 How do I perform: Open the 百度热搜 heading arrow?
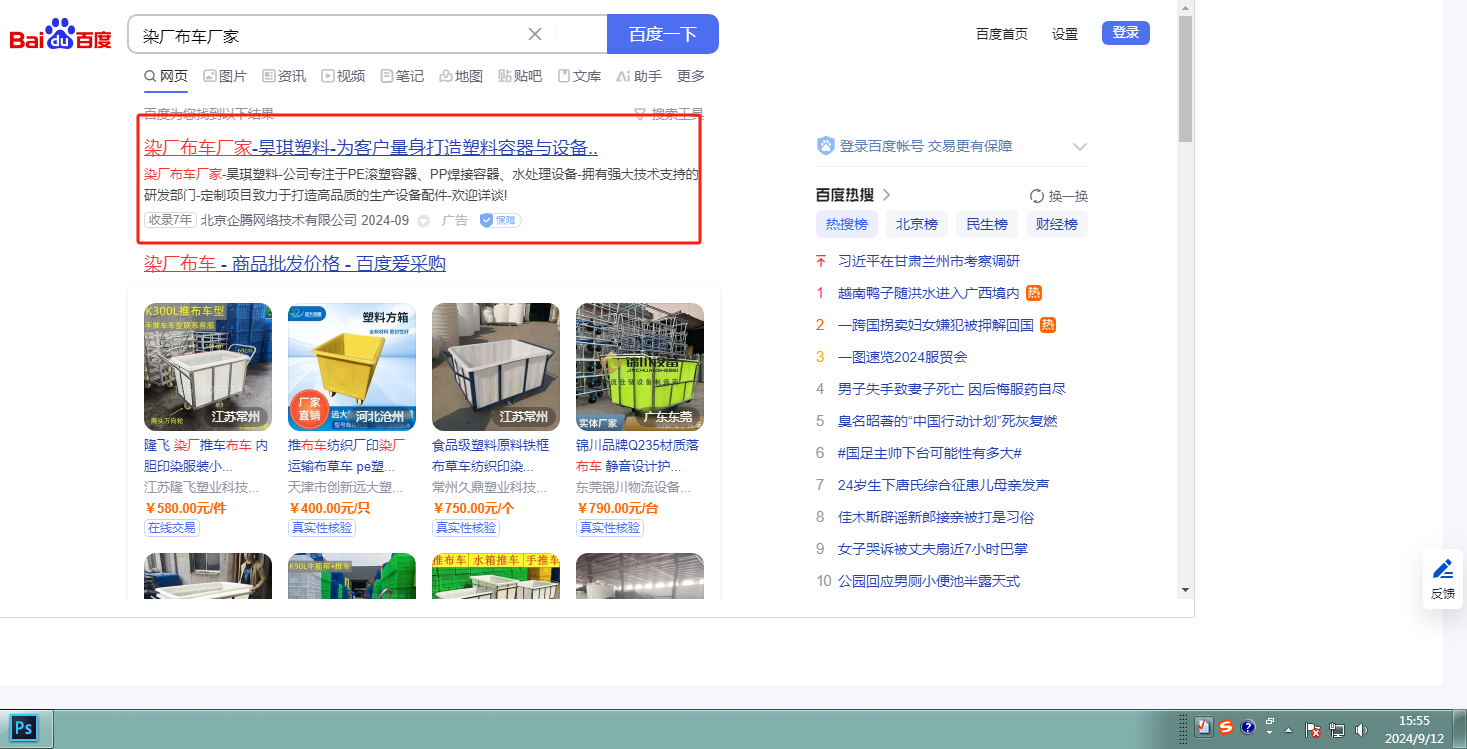click(x=886, y=195)
